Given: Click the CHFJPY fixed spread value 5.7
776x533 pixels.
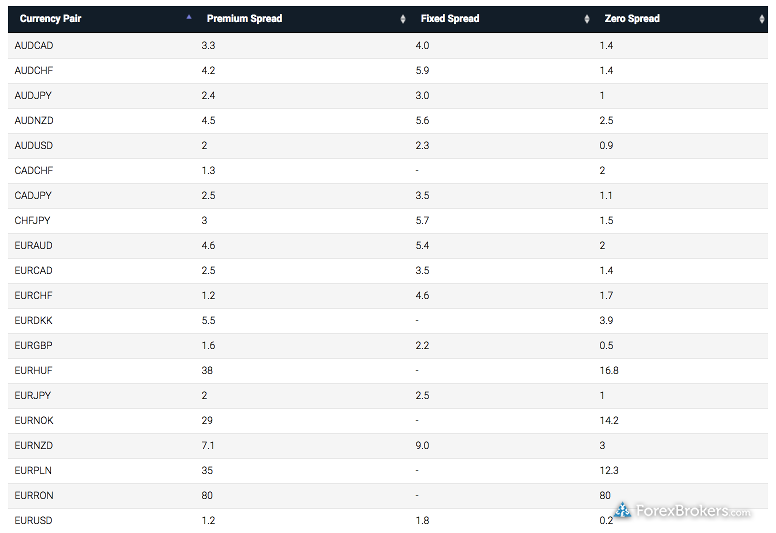Looking at the screenshot, I should pos(422,221).
